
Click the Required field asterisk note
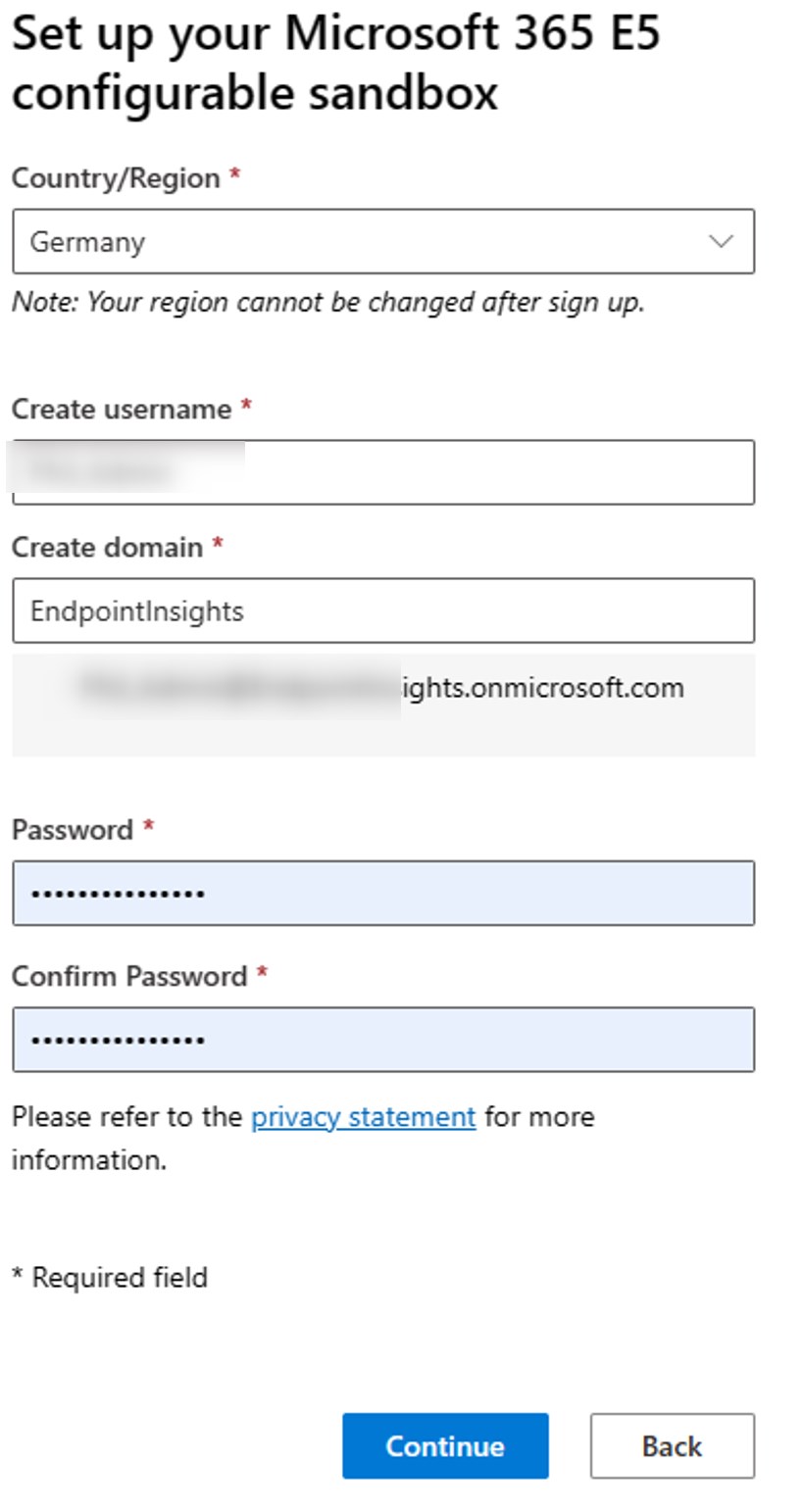(109, 1277)
